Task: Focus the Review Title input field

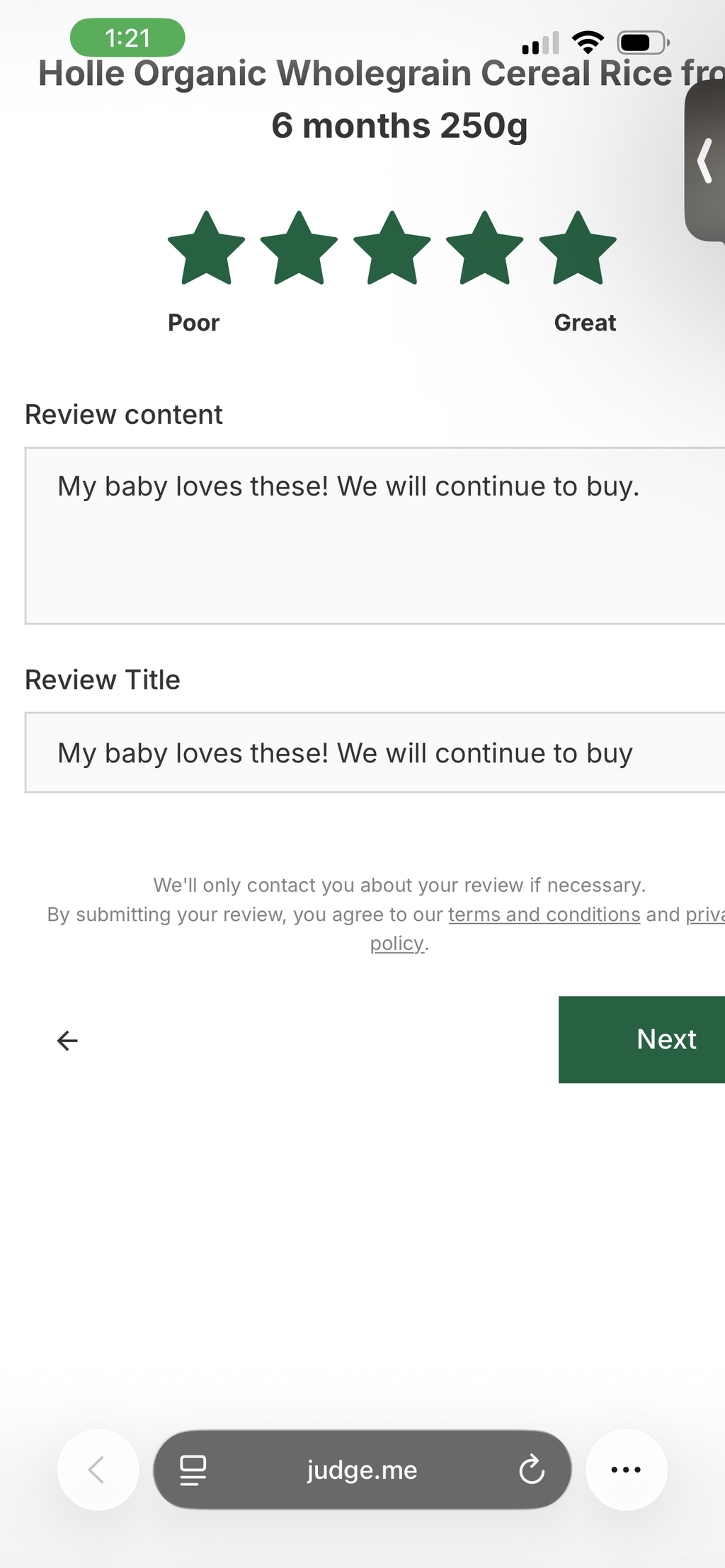Action: pos(375,752)
